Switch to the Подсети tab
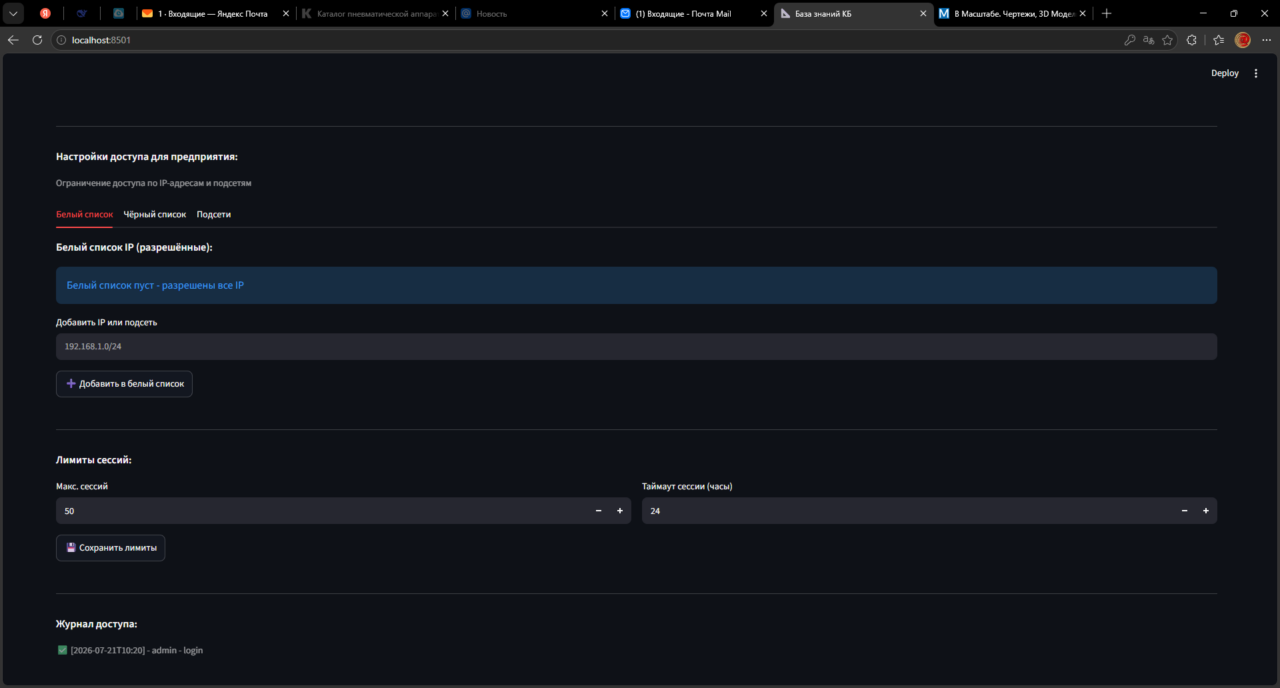Screen dimensions: 1280x688 [x=214, y=214]
